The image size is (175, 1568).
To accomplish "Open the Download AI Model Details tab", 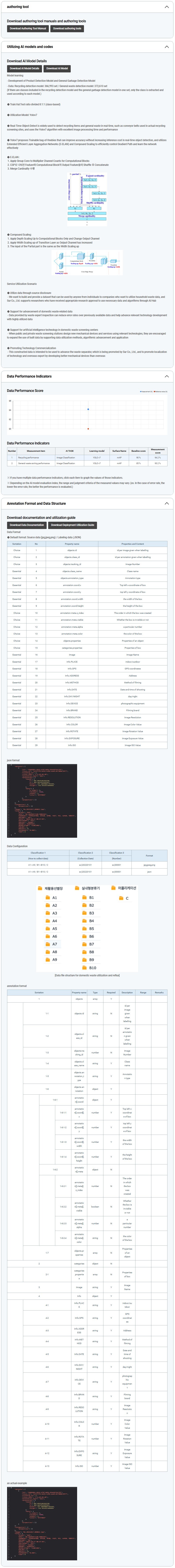I will click(x=24, y=68).
